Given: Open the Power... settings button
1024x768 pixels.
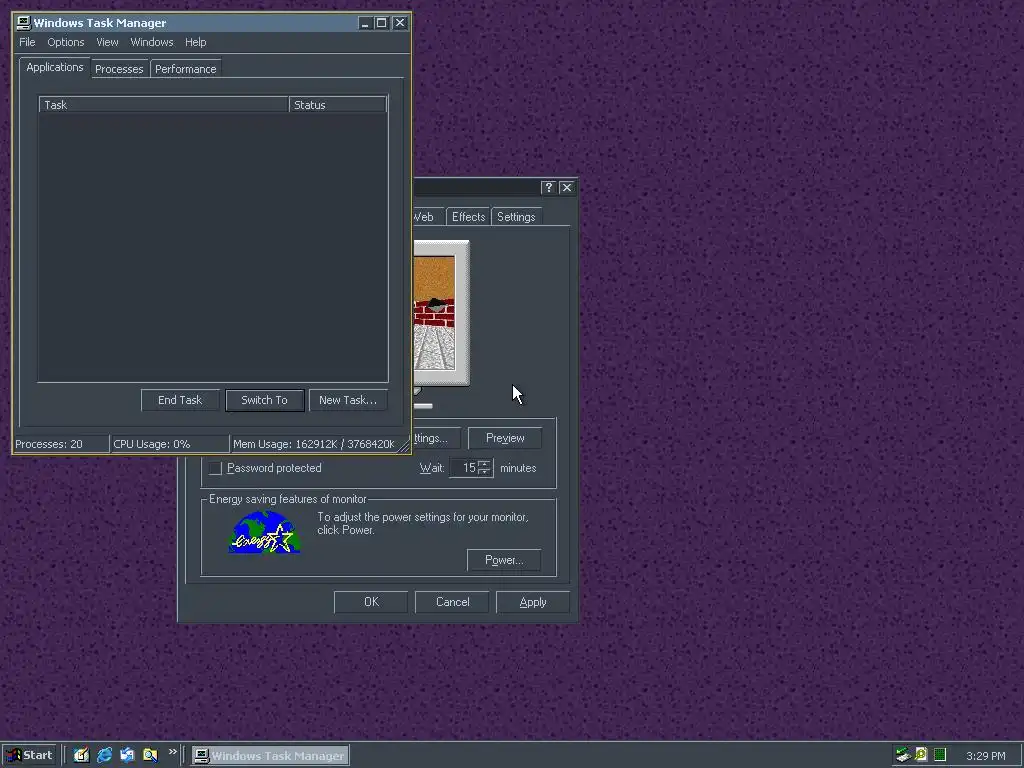Looking at the screenshot, I should coord(504,560).
